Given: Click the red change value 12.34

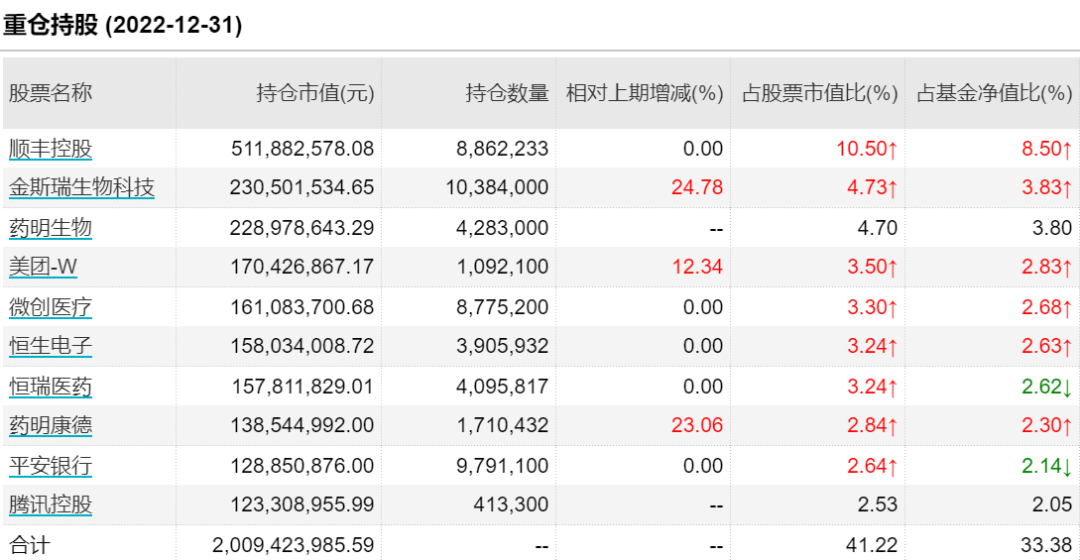Looking at the screenshot, I should pos(698,266).
